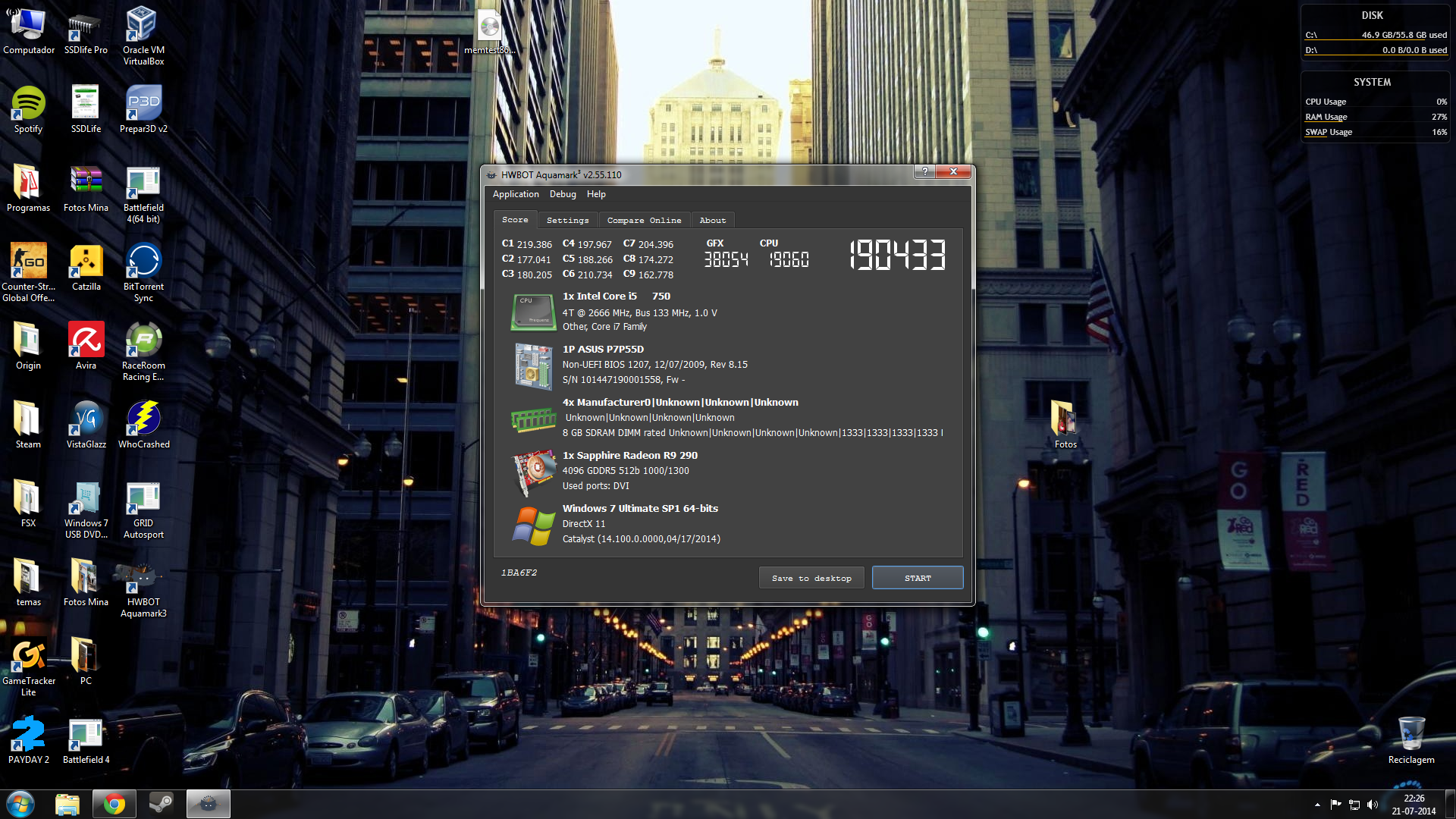The width and height of the screenshot is (1456, 819).
Task: Click the Sapphire Radeon graphics card icon
Action: (x=534, y=472)
